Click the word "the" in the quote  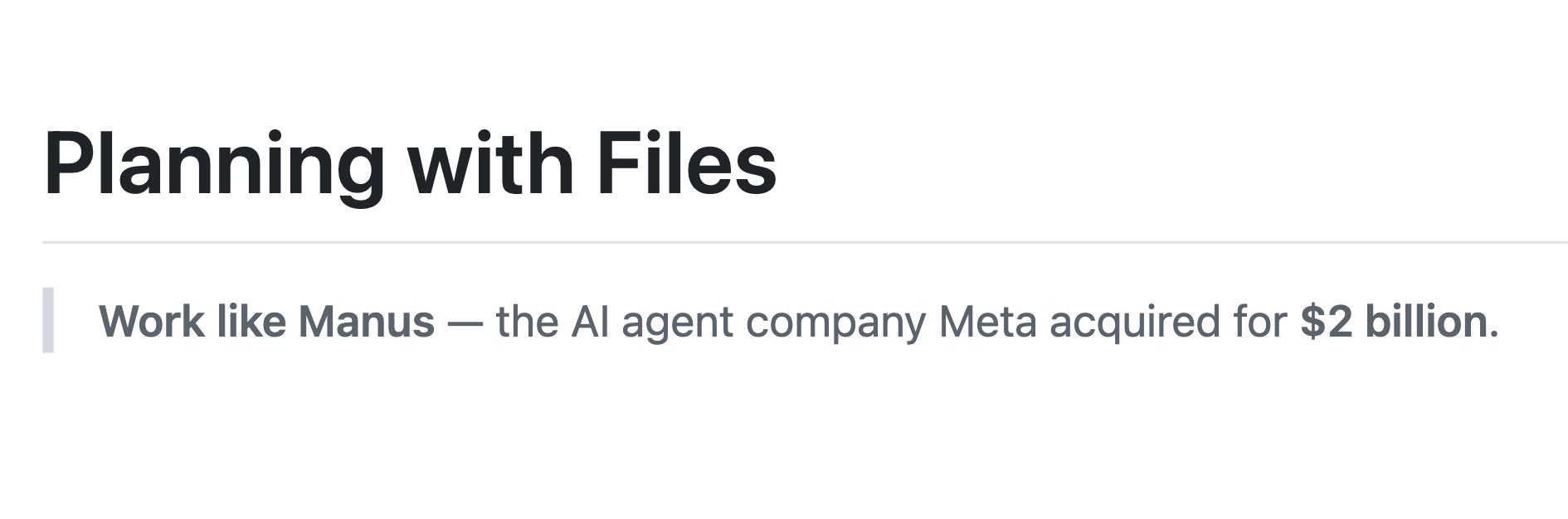527,322
